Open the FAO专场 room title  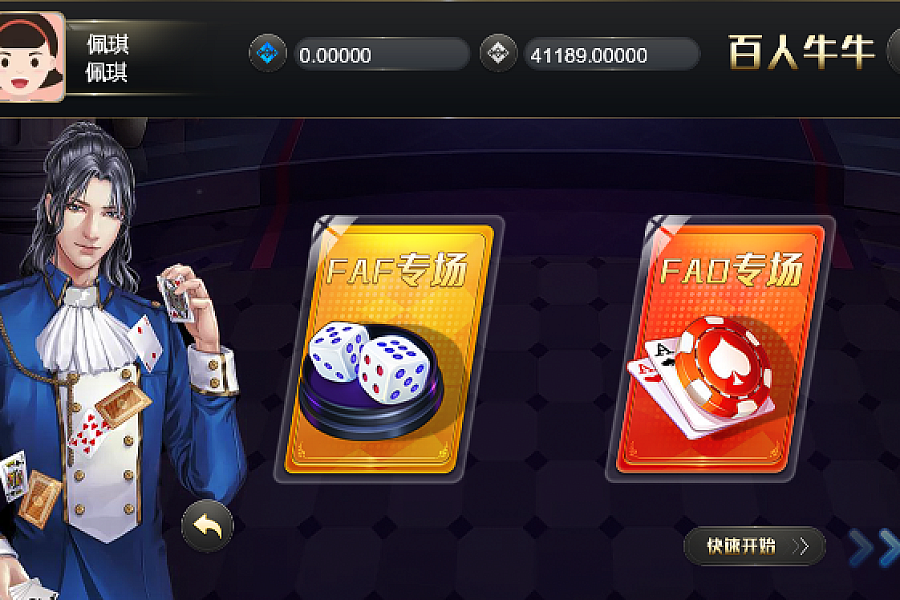coord(731,269)
